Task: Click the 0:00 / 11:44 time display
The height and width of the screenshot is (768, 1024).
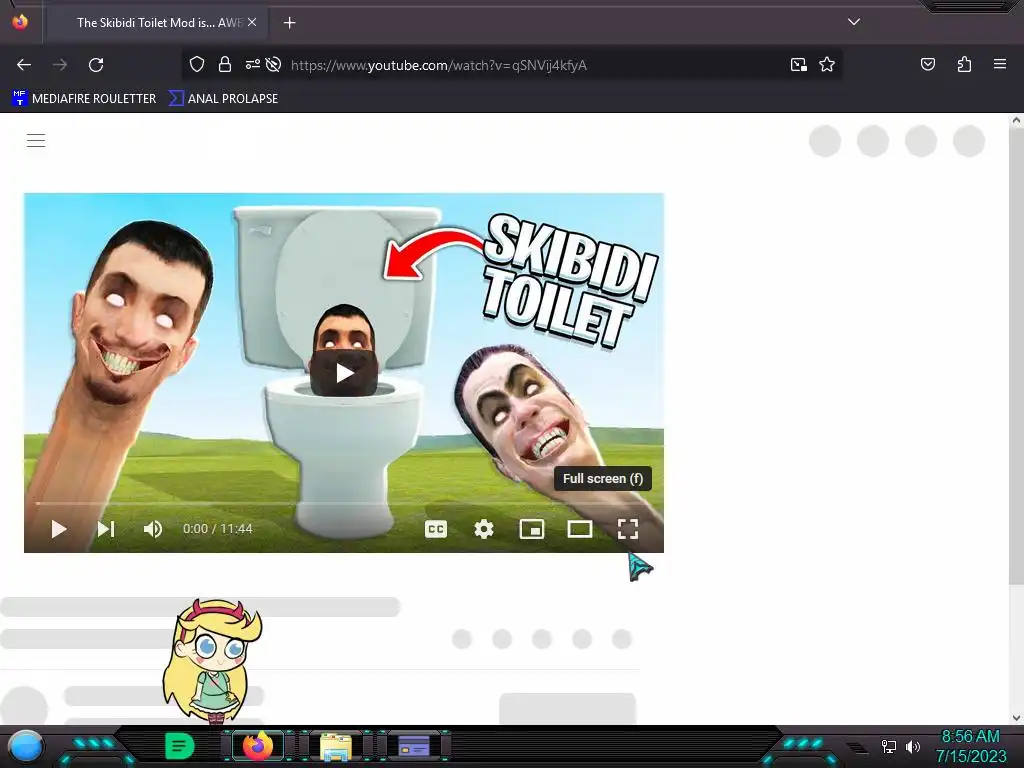Action: click(217, 529)
